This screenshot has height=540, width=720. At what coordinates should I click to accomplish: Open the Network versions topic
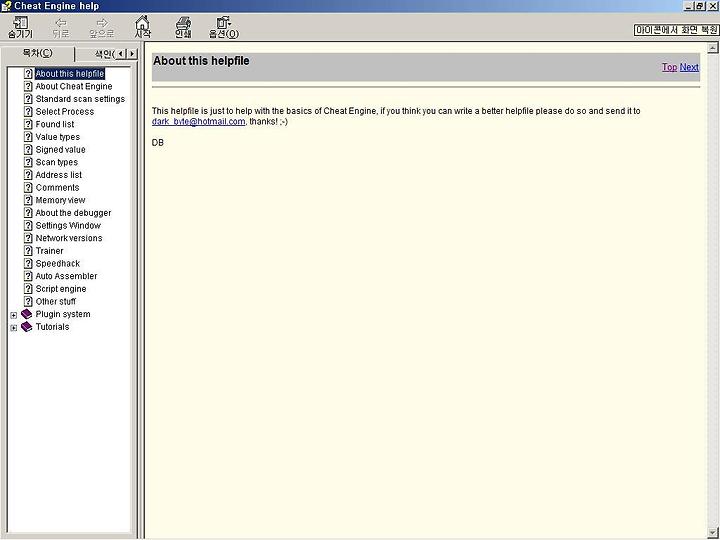(x=69, y=238)
